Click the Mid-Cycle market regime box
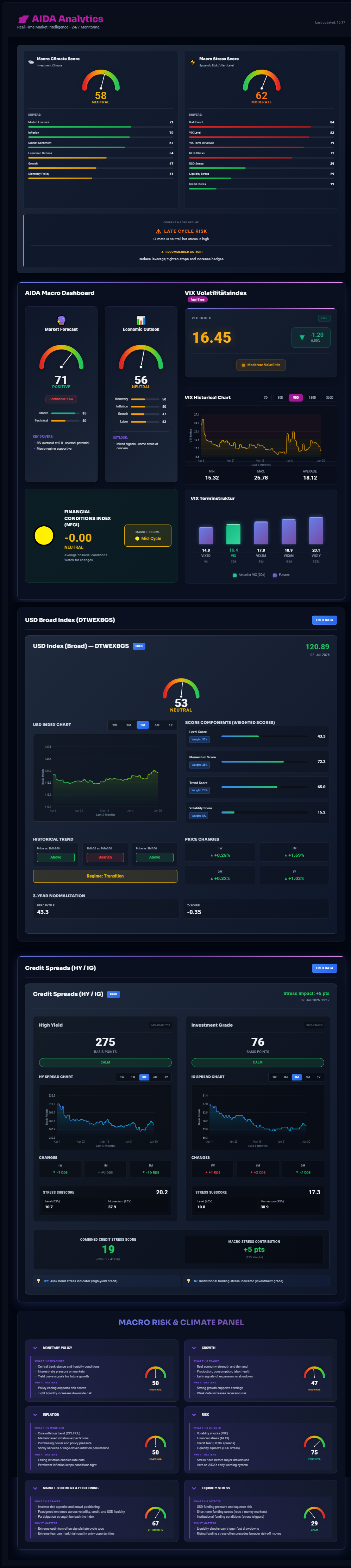 tap(148, 536)
